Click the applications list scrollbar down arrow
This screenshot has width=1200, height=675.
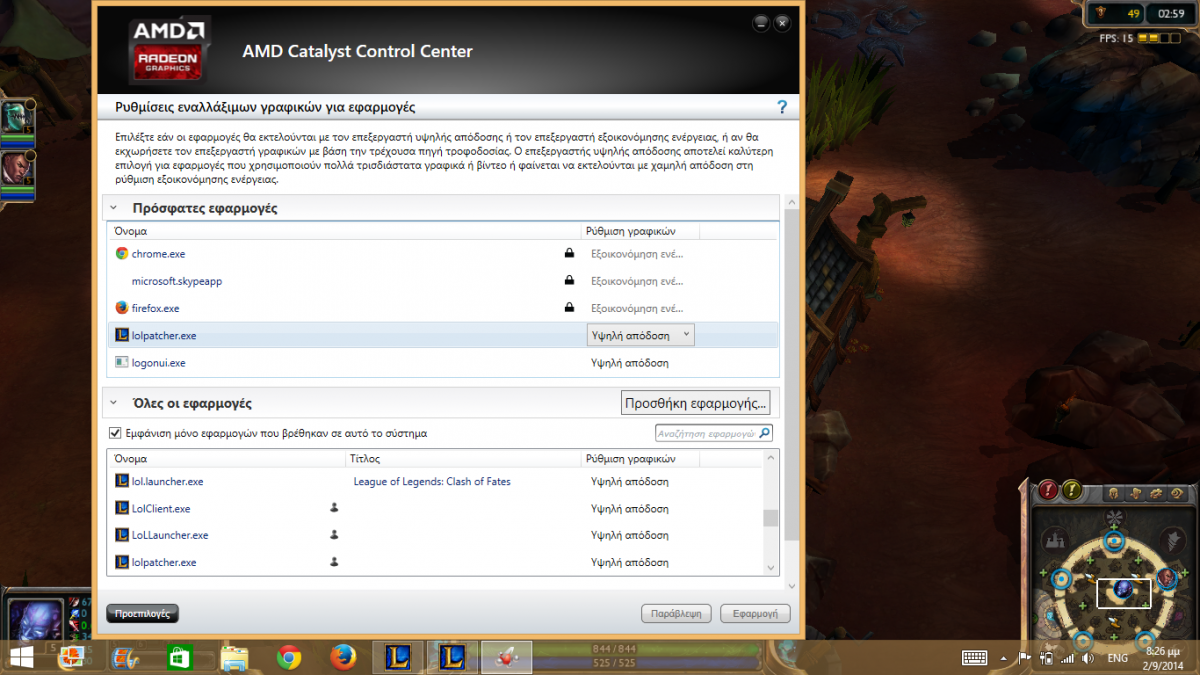[x=770, y=567]
